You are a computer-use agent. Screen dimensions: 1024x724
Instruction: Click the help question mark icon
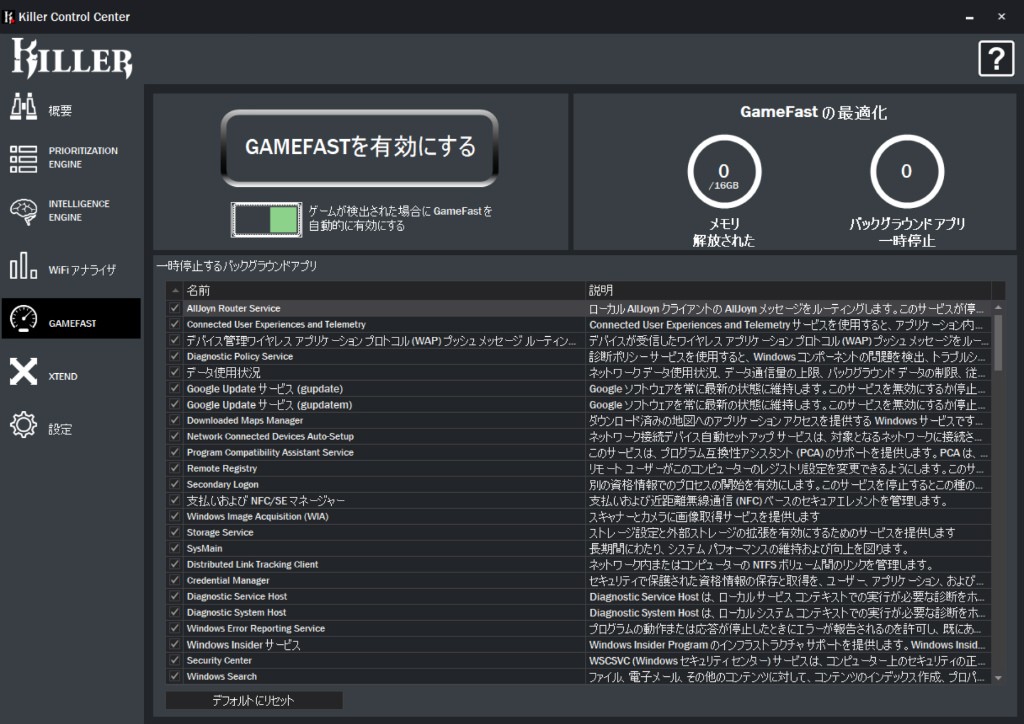(995, 59)
